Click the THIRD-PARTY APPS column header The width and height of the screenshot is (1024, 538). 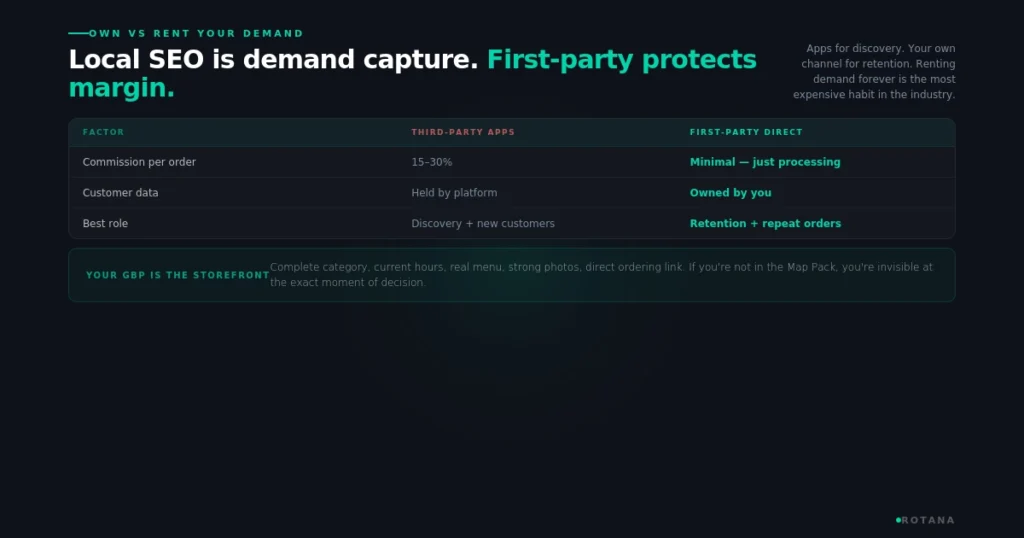click(x=463, y=132)
